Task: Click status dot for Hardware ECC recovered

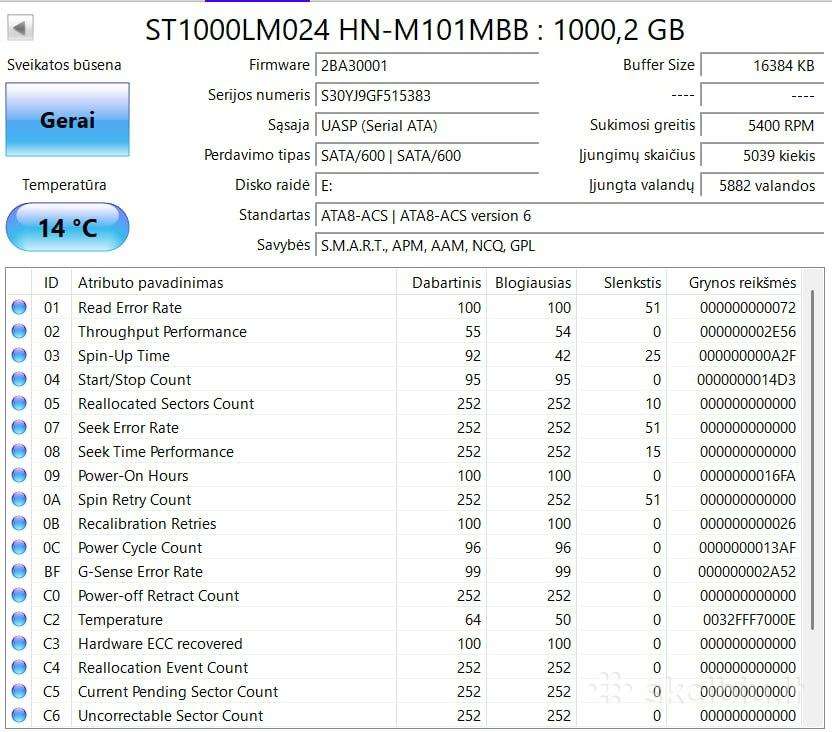Action: pyautogui.click(x=19, y=643)
